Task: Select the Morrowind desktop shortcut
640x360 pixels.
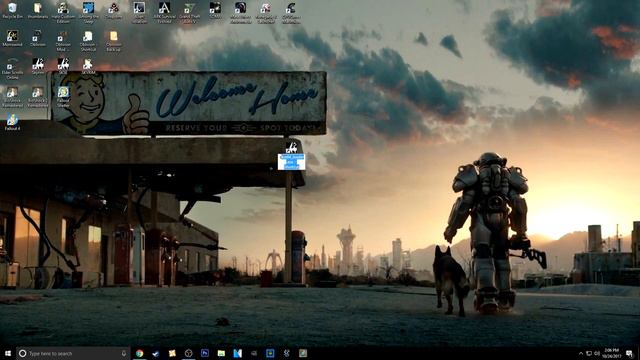Action: 12,38
